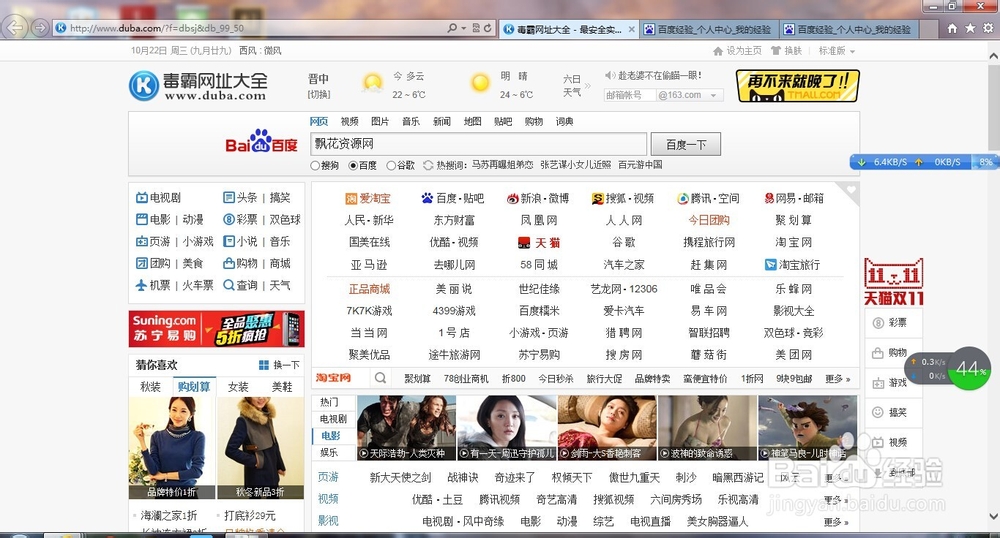The width and height of the screenshot is (1000, 538).
Task: Click the 设为主页 link
Action: (x=737, y=51)
